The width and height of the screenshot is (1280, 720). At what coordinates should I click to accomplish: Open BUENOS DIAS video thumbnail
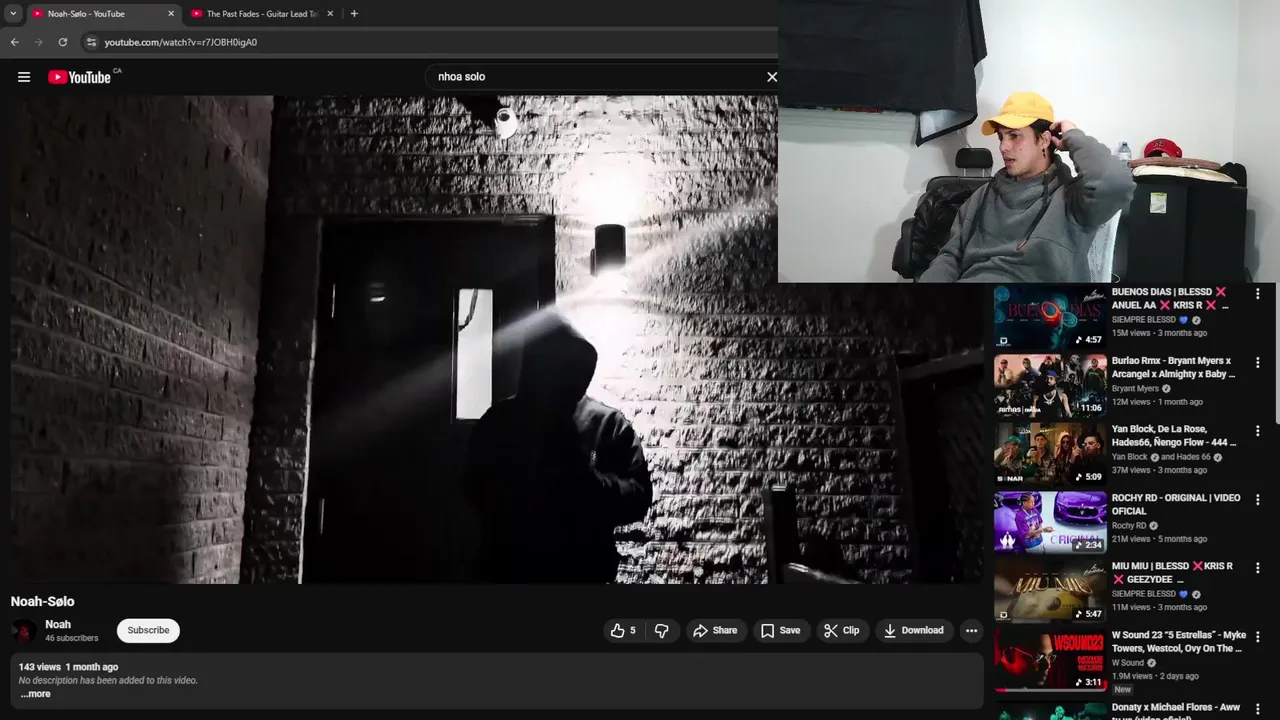[1050, 316]
